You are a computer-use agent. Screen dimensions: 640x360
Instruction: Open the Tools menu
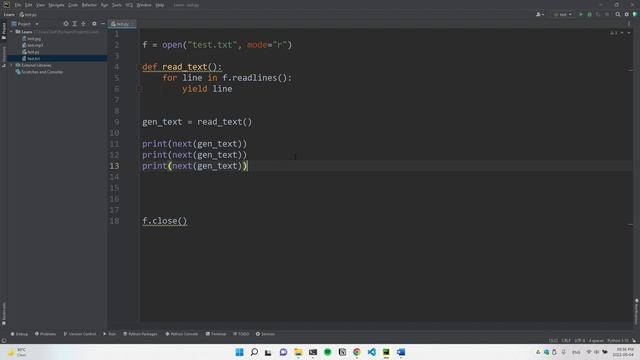tap(117, 5)
